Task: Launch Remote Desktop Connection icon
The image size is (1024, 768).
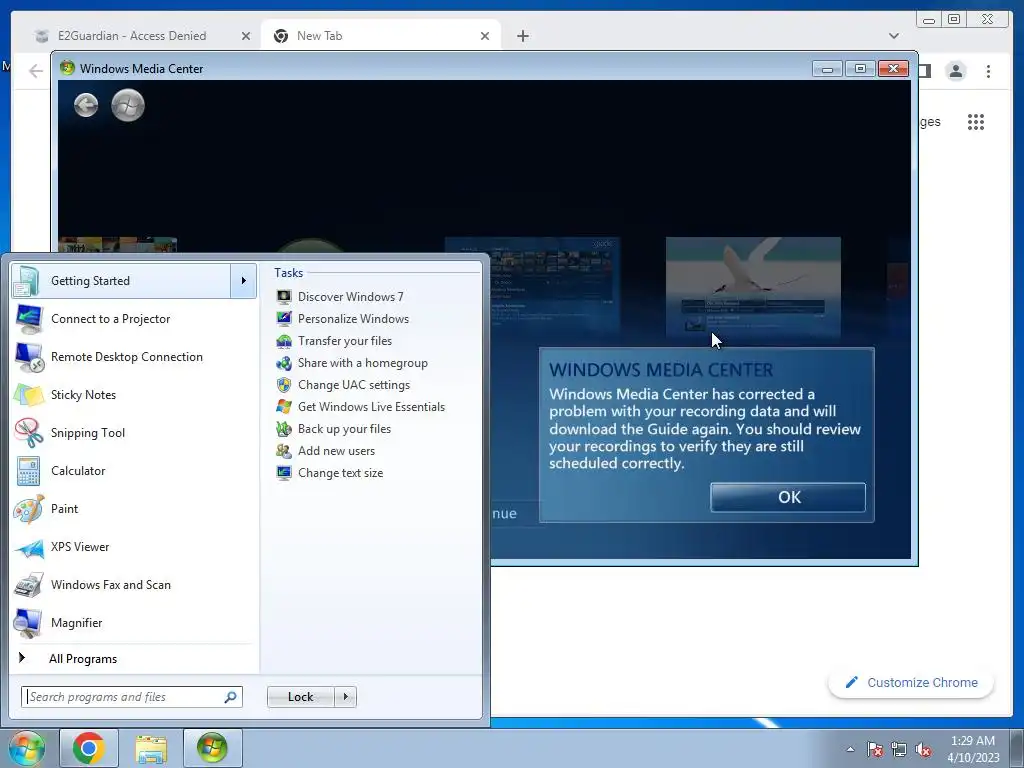Action: pos(29,357)
